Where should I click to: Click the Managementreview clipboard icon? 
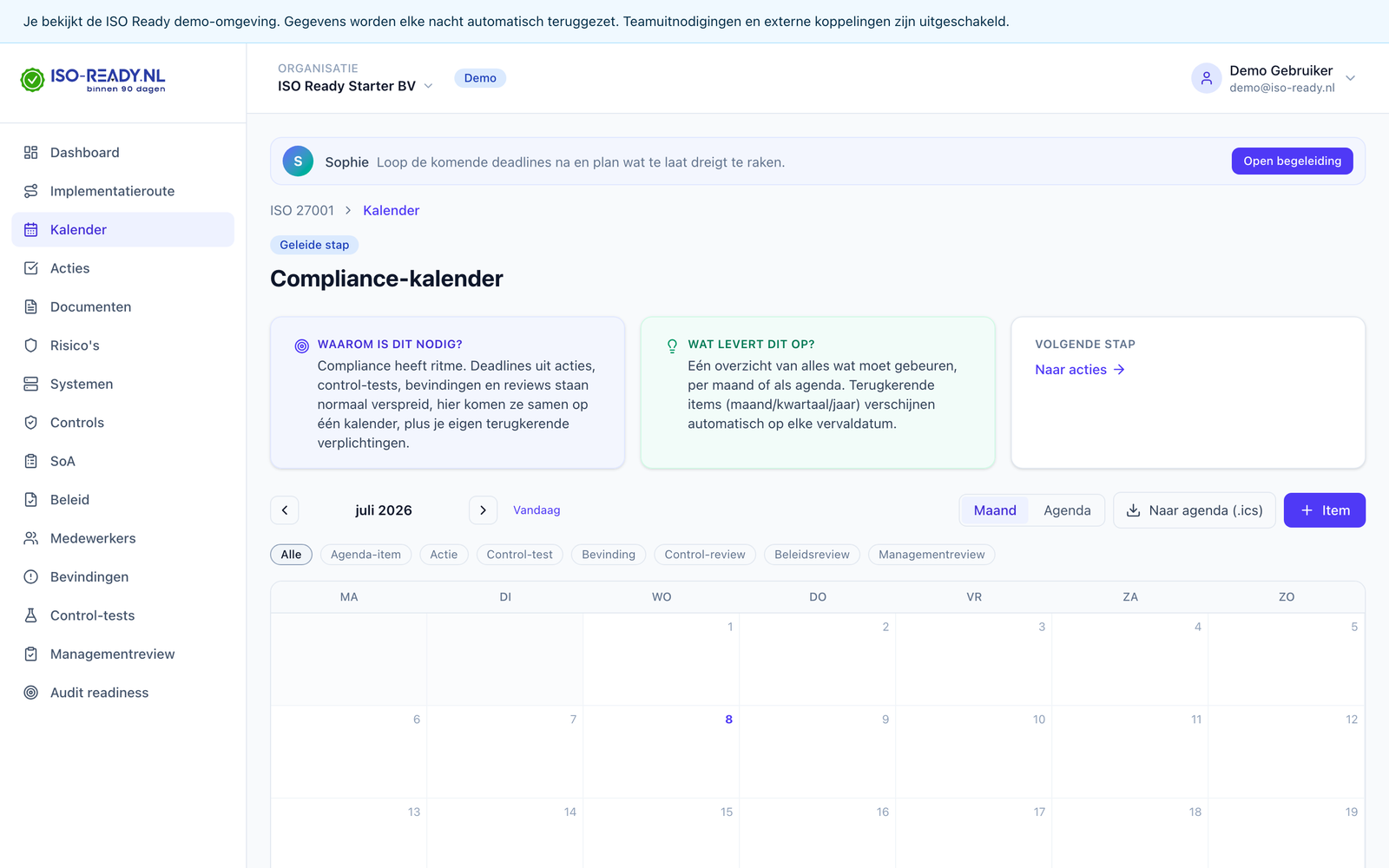tap(31, 654)
